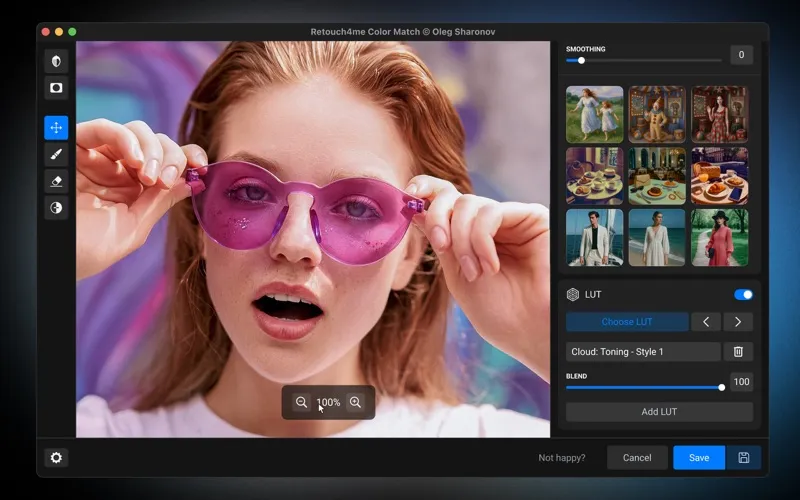
Task: Click the mask view tool icon
Action: tap(56, 88)
